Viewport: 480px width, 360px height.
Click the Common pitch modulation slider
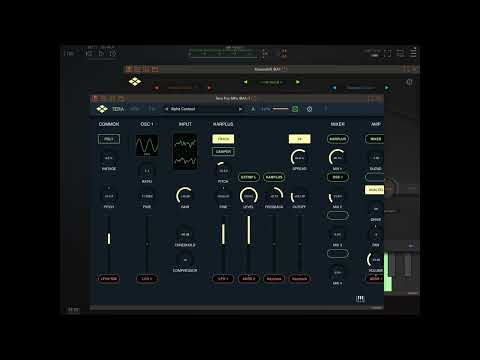tap(109, 244)
